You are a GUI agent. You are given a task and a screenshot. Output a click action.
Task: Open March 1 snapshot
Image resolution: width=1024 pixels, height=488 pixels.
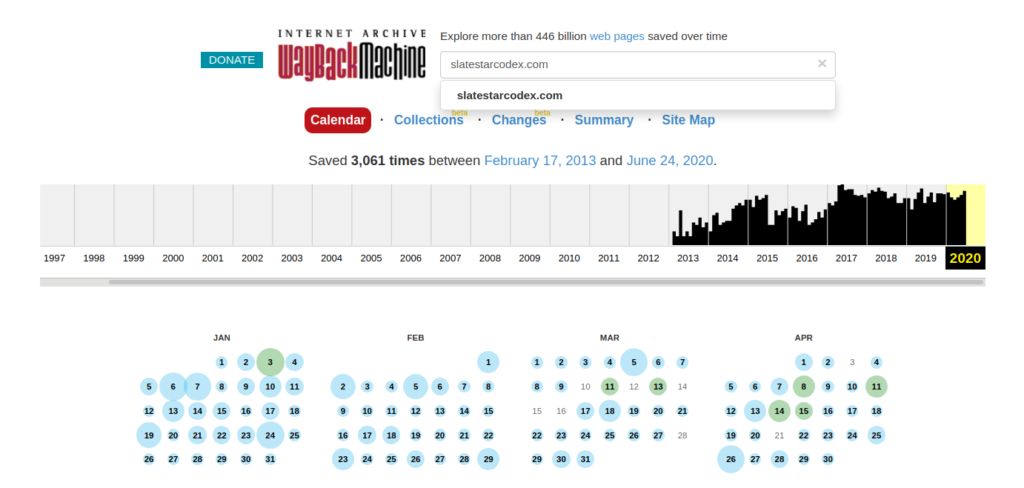[537, 362]
